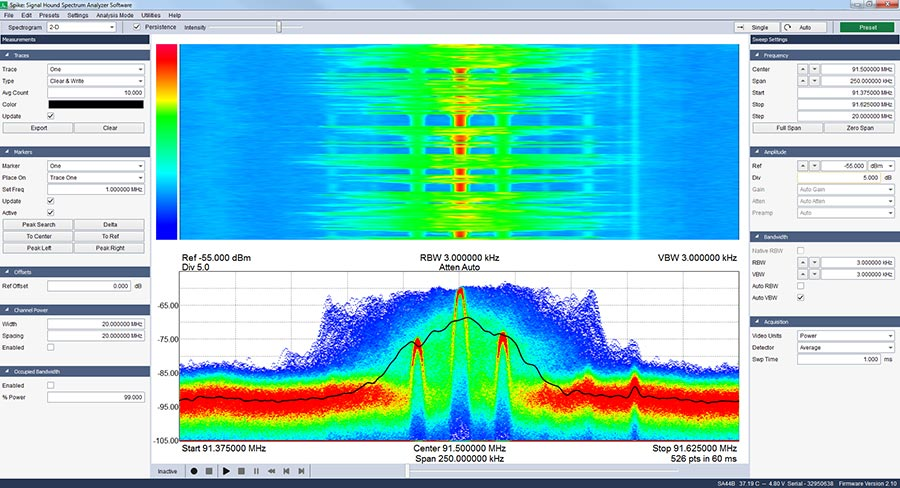Image resolution: width=900 pixels, height=488 pixels.
Task: Click the play button in playback bar
Action: (x=226, y=470)
